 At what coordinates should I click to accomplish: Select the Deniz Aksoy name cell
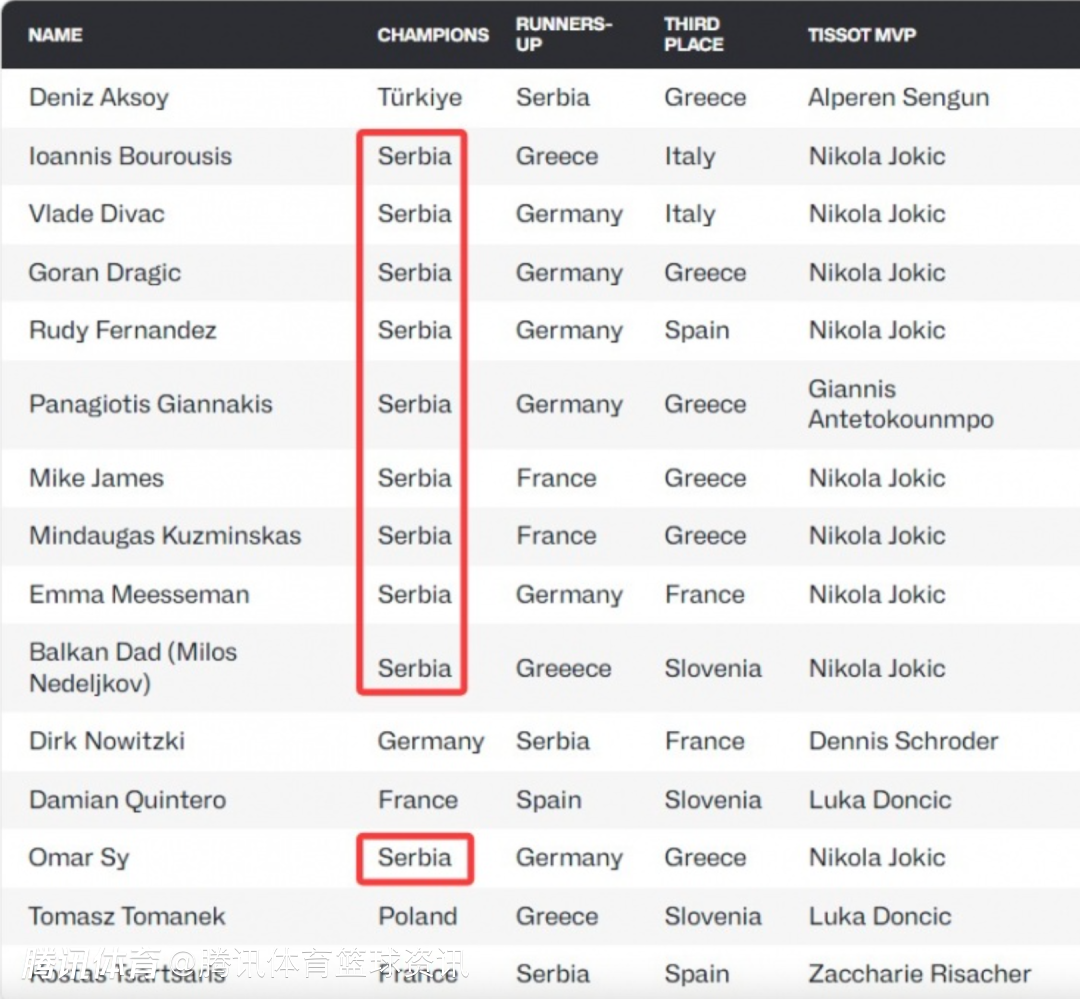(99, 98)
